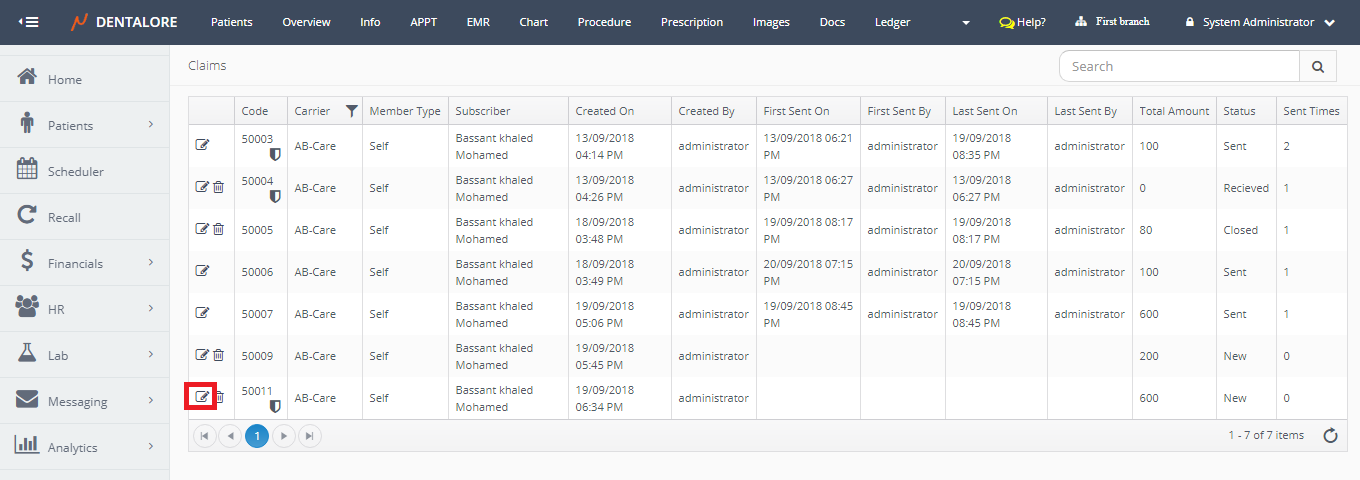Expand the Patients sidebar submenu
The height and width of the screenshot is (480, 1360).
[151, 125]
